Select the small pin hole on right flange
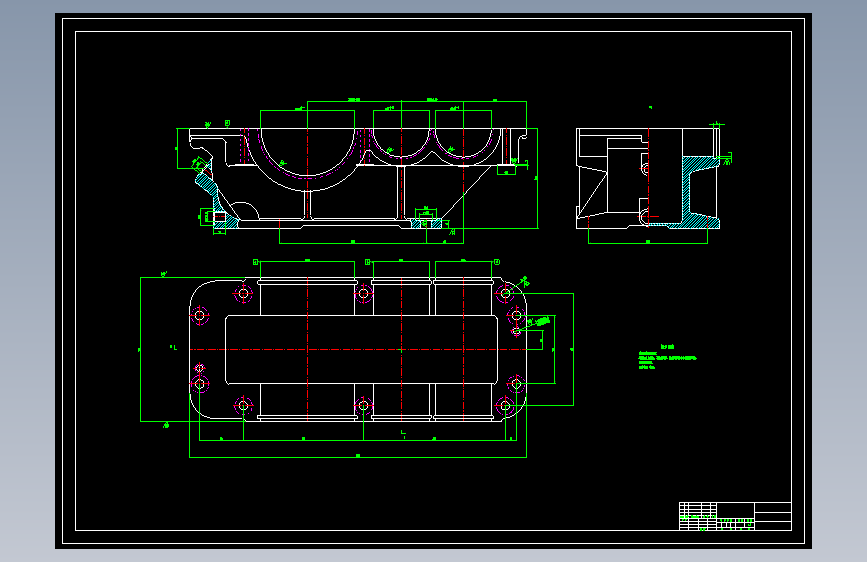Screen dimensions: 867x562 (516, 331)
